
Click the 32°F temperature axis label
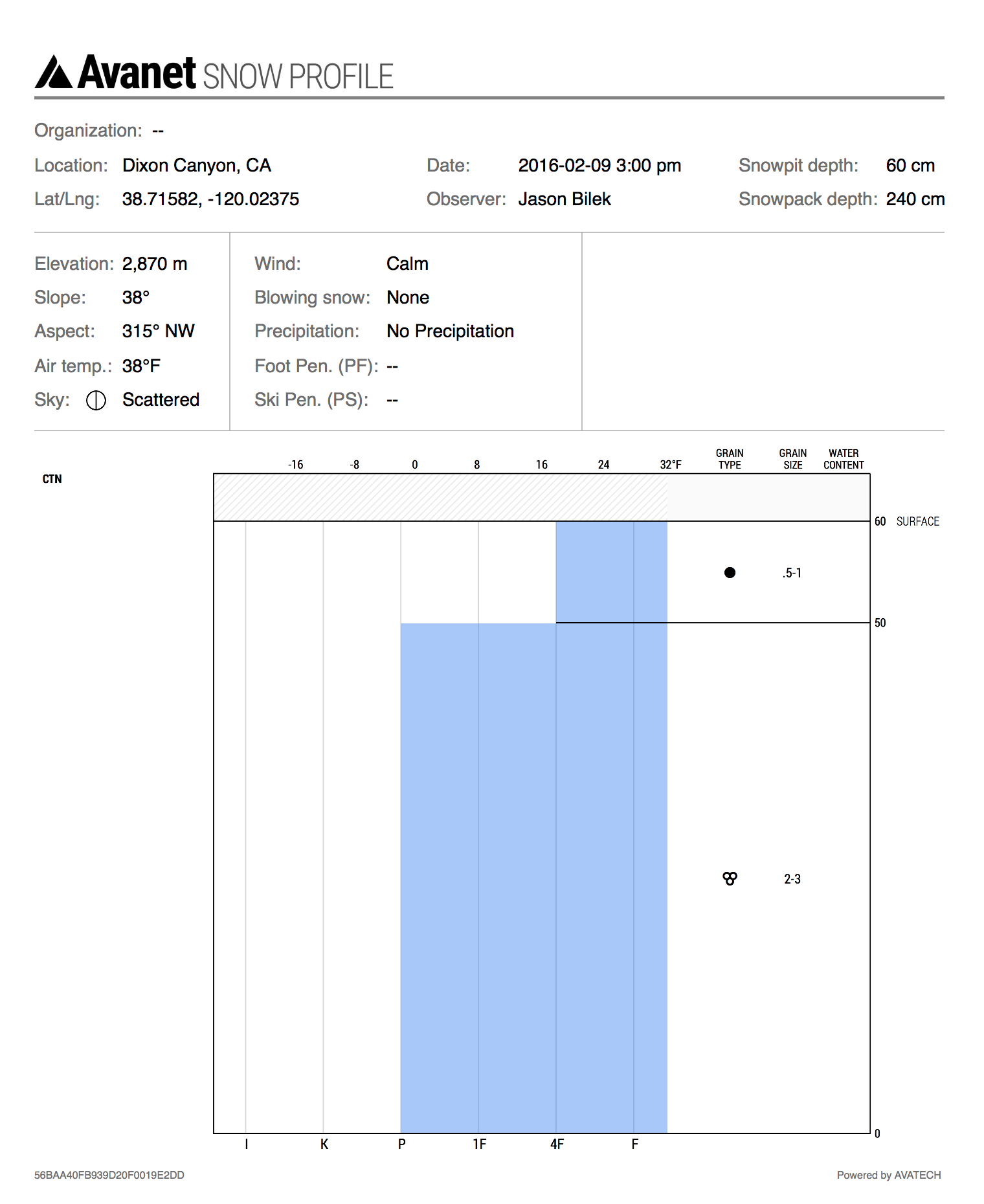point(671,465)
